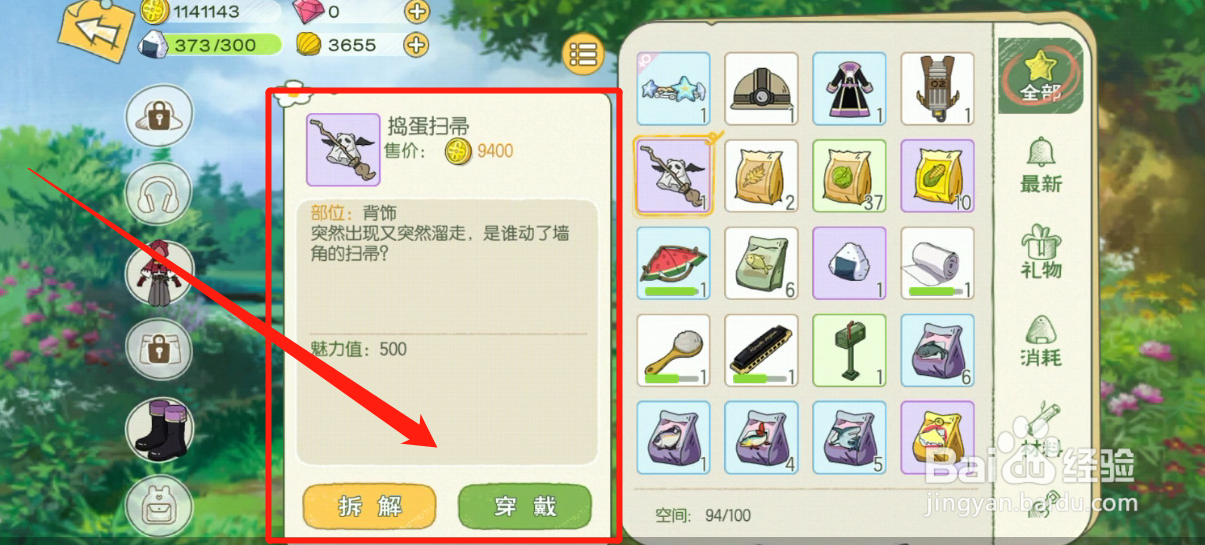Select the green mailbox item
This screenshot has width=1205, height=545.
click(849, 351)
